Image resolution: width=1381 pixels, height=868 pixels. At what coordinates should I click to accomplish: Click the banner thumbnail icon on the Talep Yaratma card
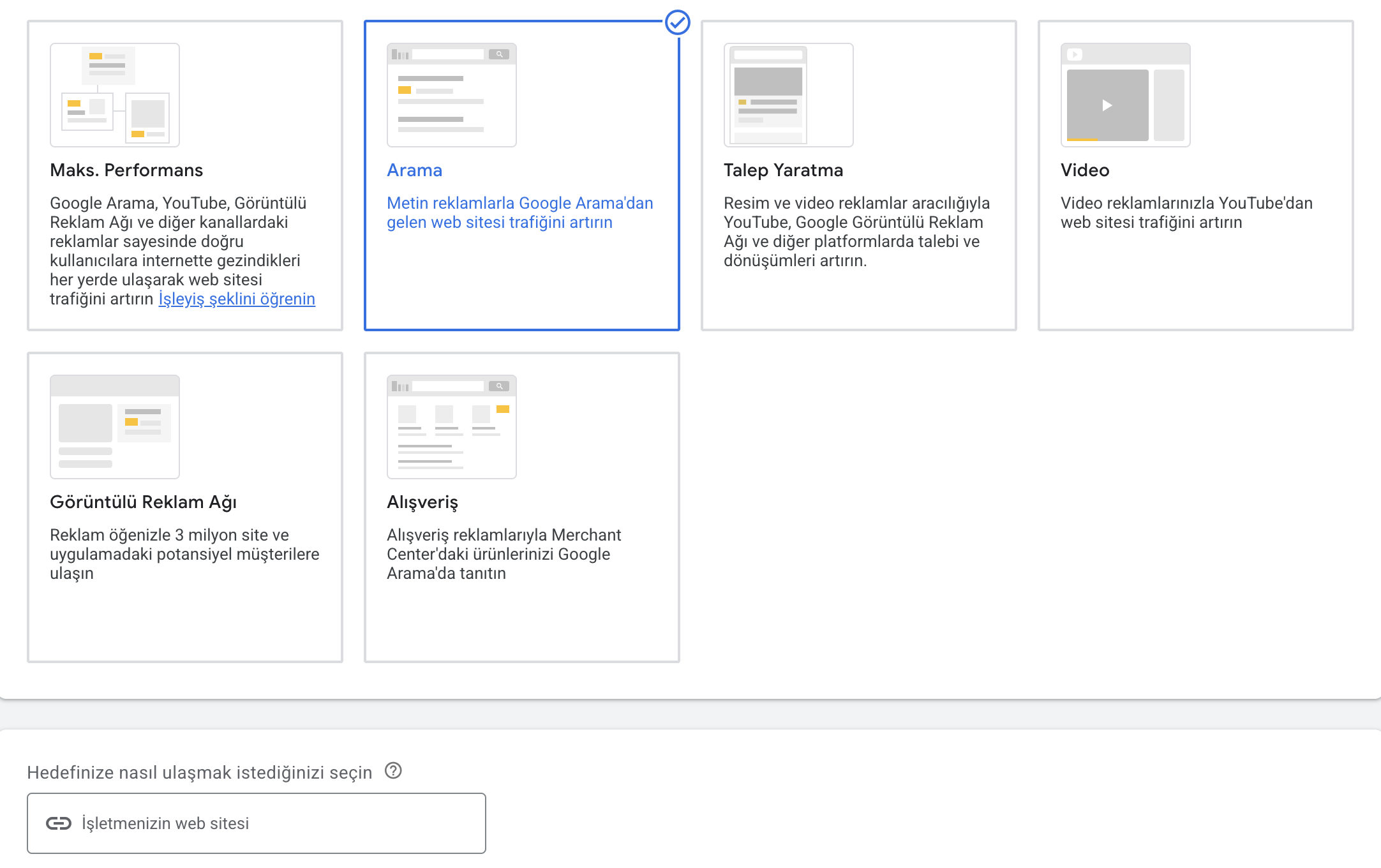point(788,94)
